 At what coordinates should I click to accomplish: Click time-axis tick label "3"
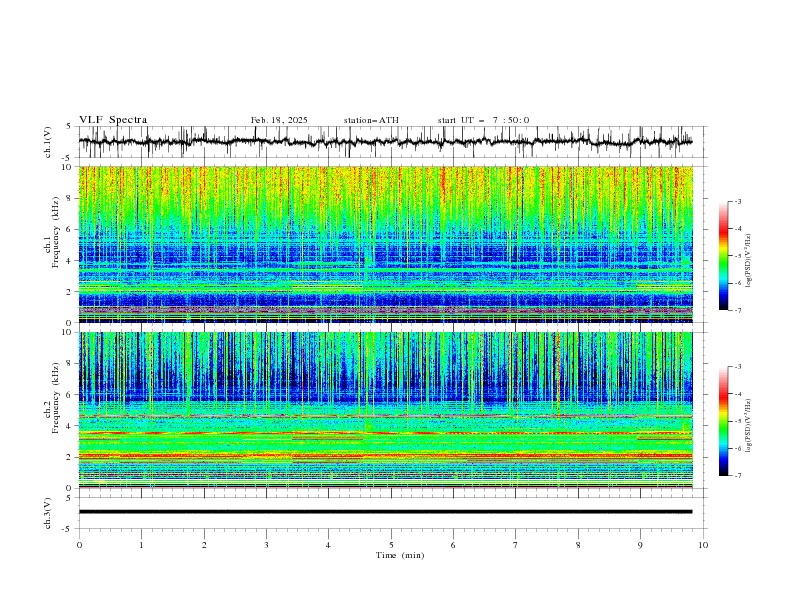(x=266, y=545)
